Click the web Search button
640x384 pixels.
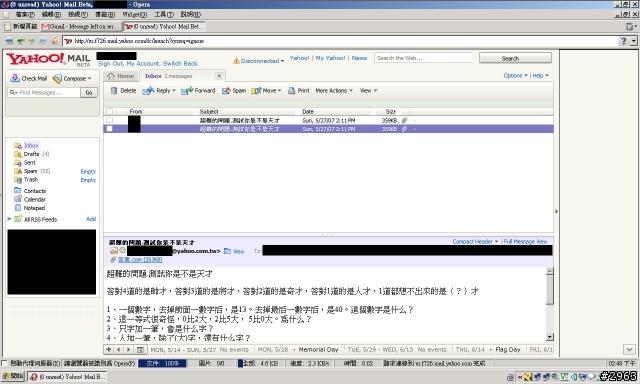pos(515,58)
